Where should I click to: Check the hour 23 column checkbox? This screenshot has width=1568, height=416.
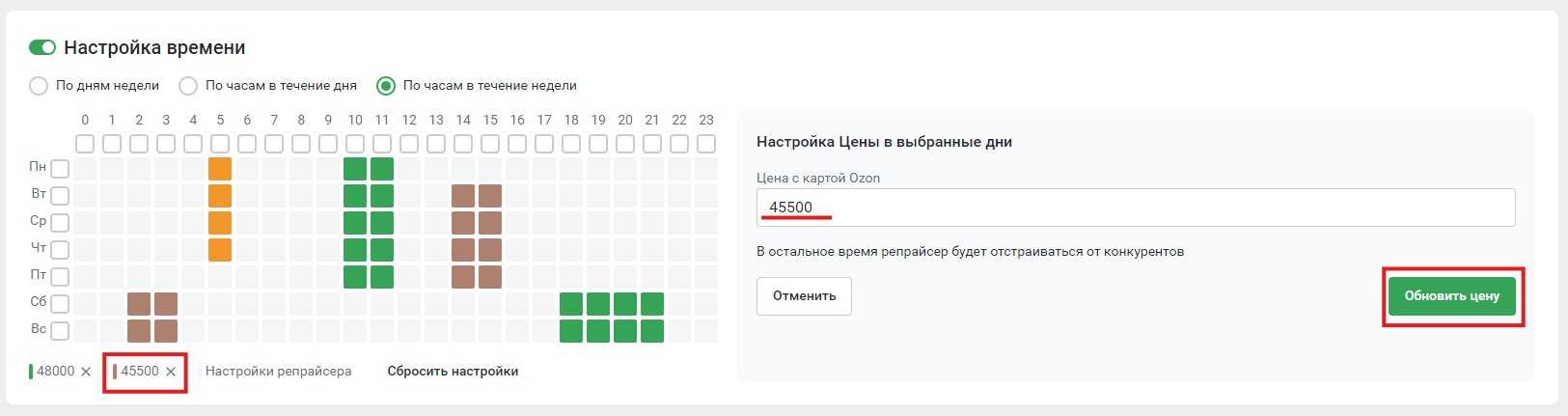pos(706,144)
